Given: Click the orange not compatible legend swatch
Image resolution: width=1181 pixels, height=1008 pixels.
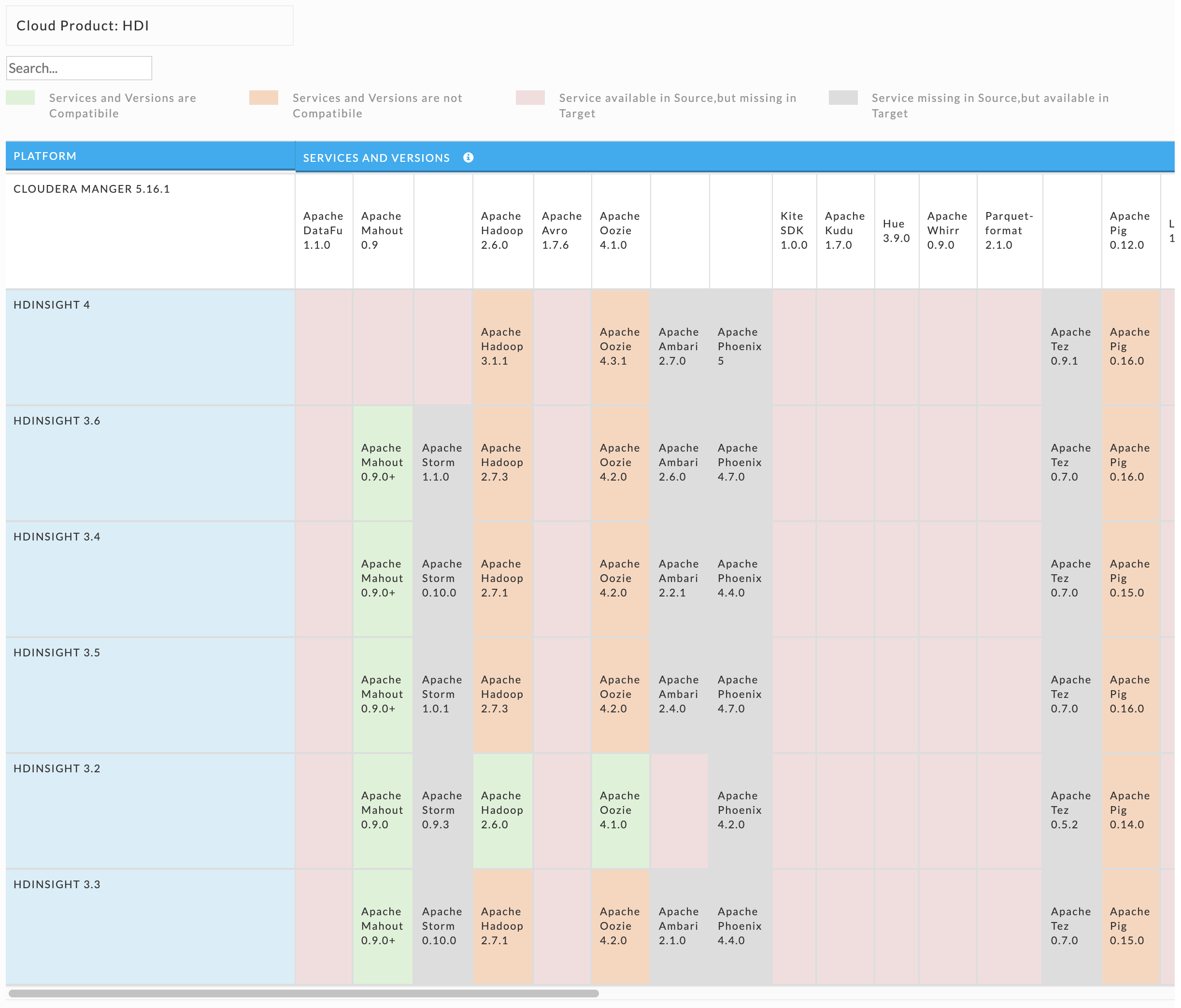Looking at the screenshot, I should pos(263,98).
